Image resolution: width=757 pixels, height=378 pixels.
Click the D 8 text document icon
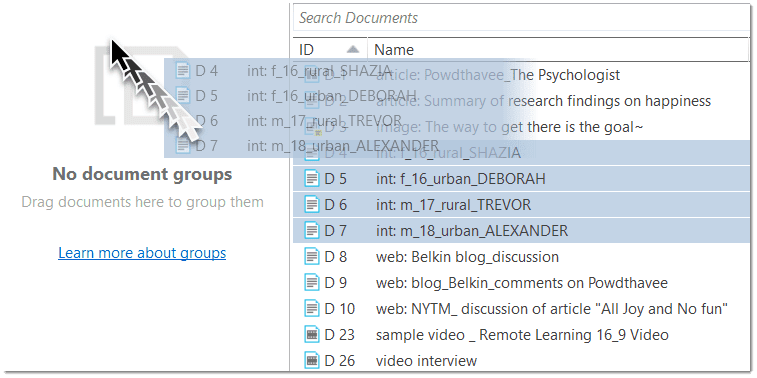(x=312, y=257)
